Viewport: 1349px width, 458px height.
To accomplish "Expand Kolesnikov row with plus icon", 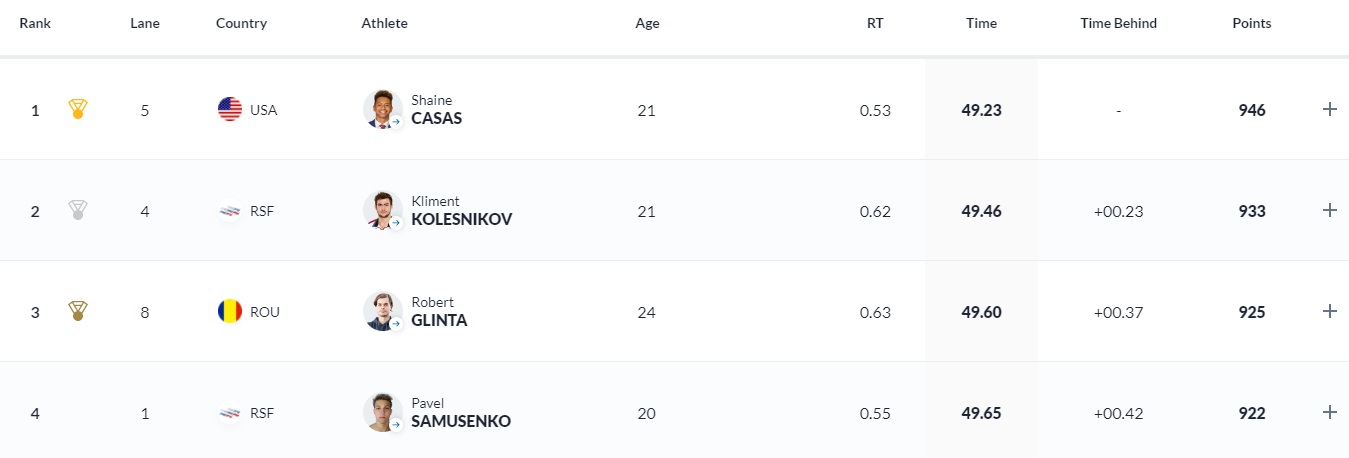I will tap(1330, 210).
